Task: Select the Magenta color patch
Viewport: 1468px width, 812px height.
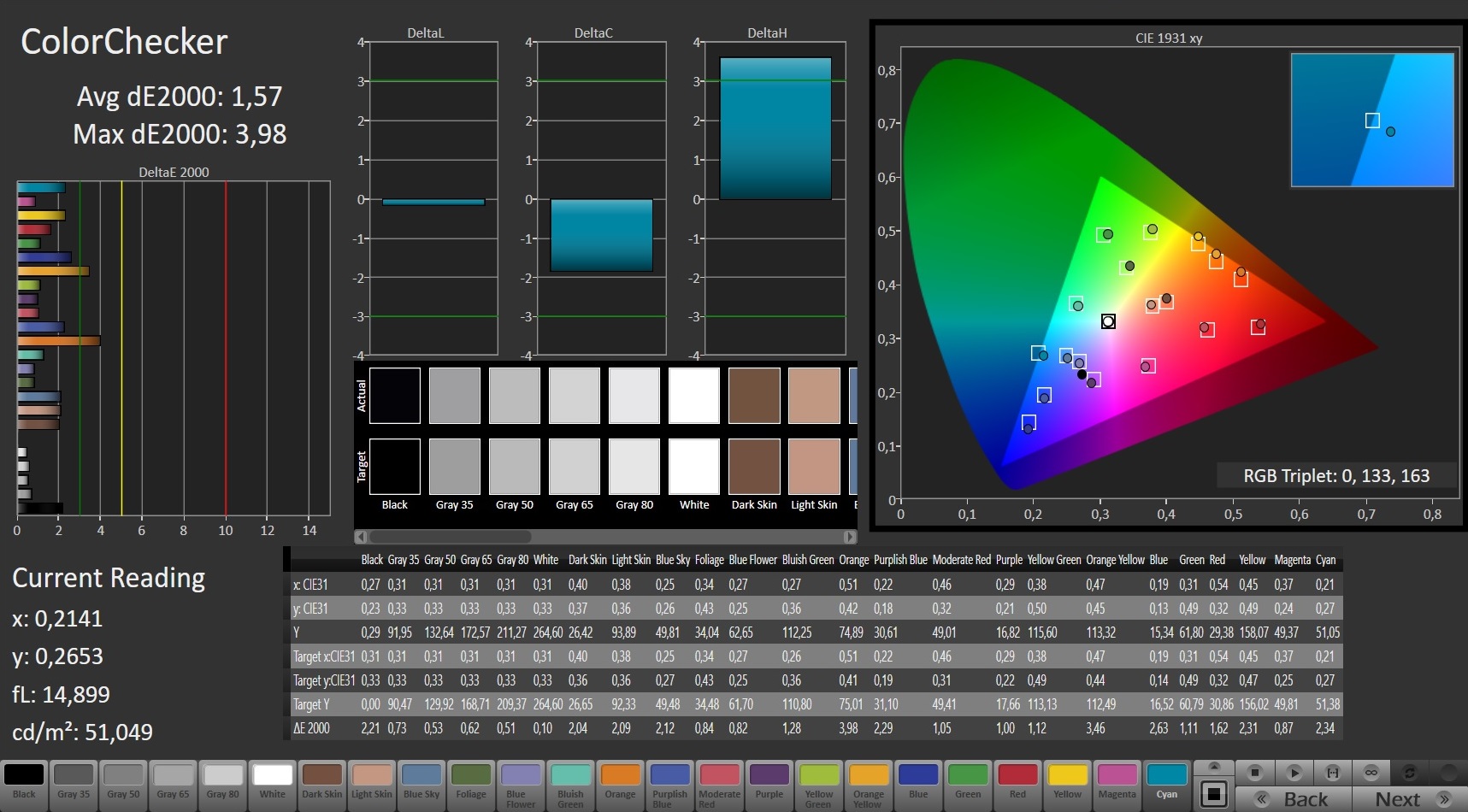Action: (1117, 782)
